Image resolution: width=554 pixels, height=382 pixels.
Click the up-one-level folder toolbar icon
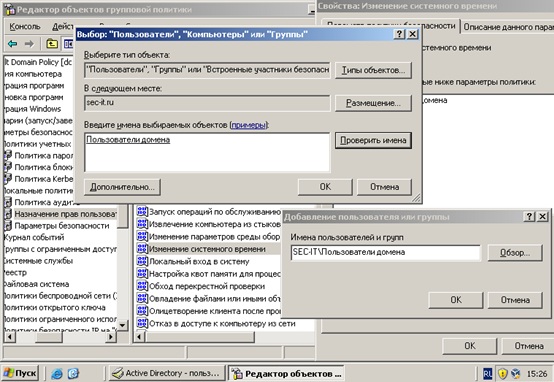pyautogui.click(x=52, y=44)
